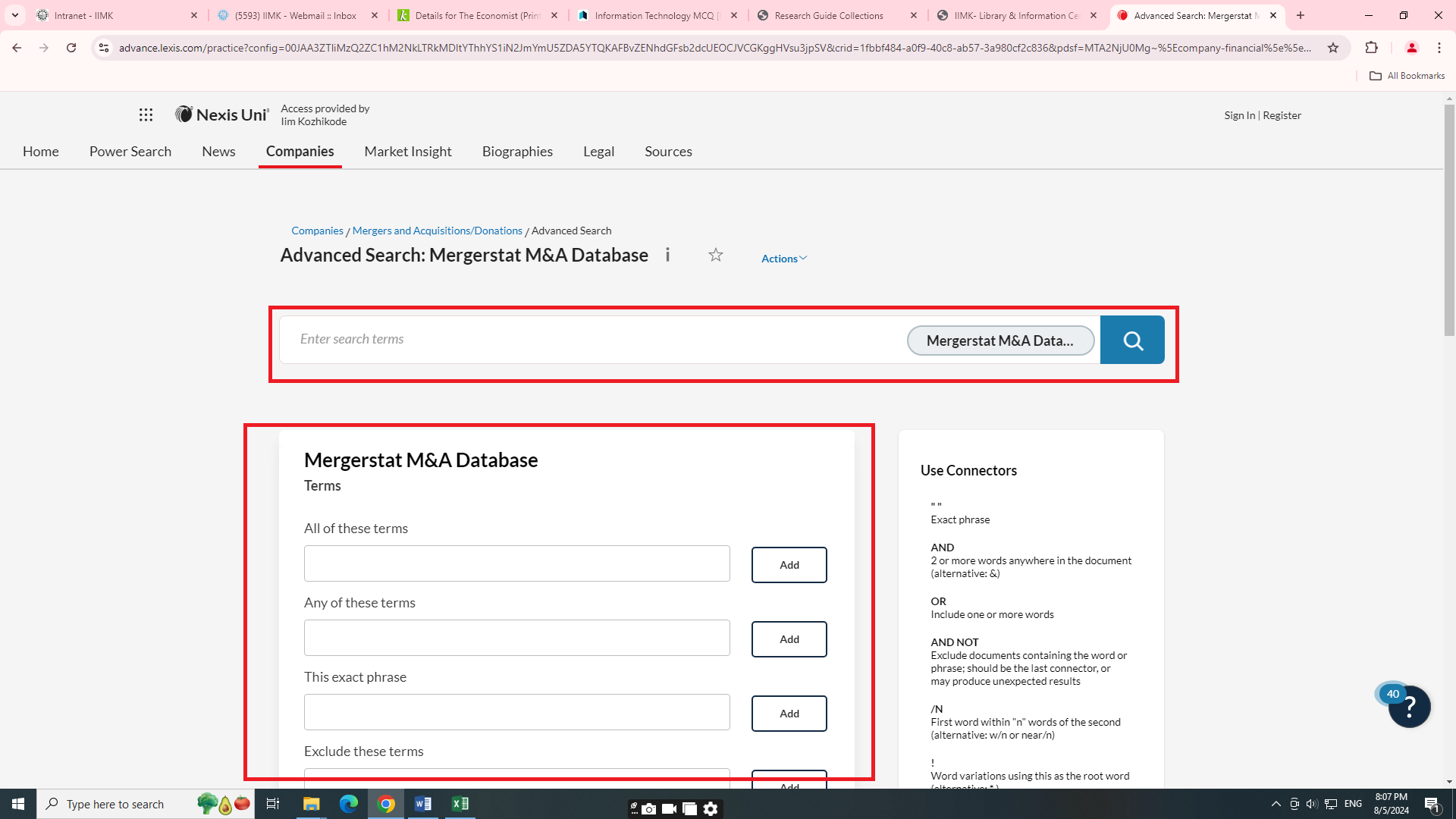Switch to the Power Search tab
This screenshot has width=1456, height=819.
[130, 152]
